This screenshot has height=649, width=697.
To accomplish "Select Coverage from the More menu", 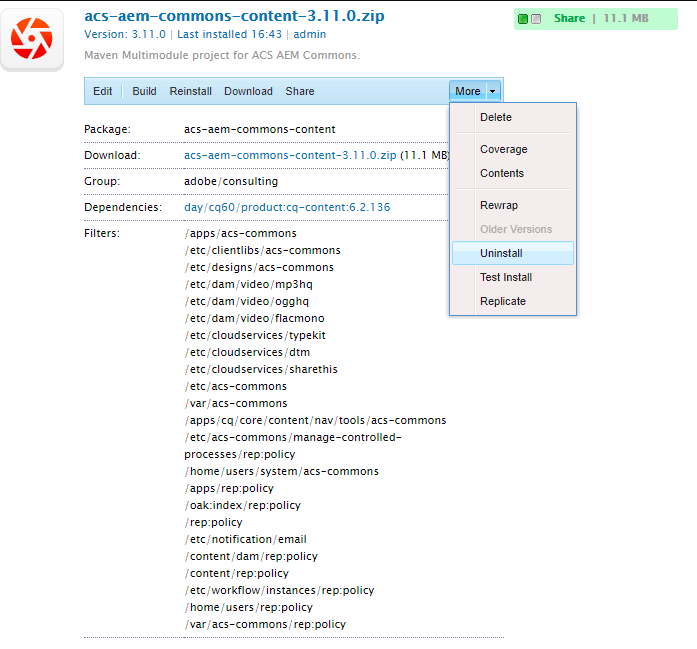I will 513,149.
